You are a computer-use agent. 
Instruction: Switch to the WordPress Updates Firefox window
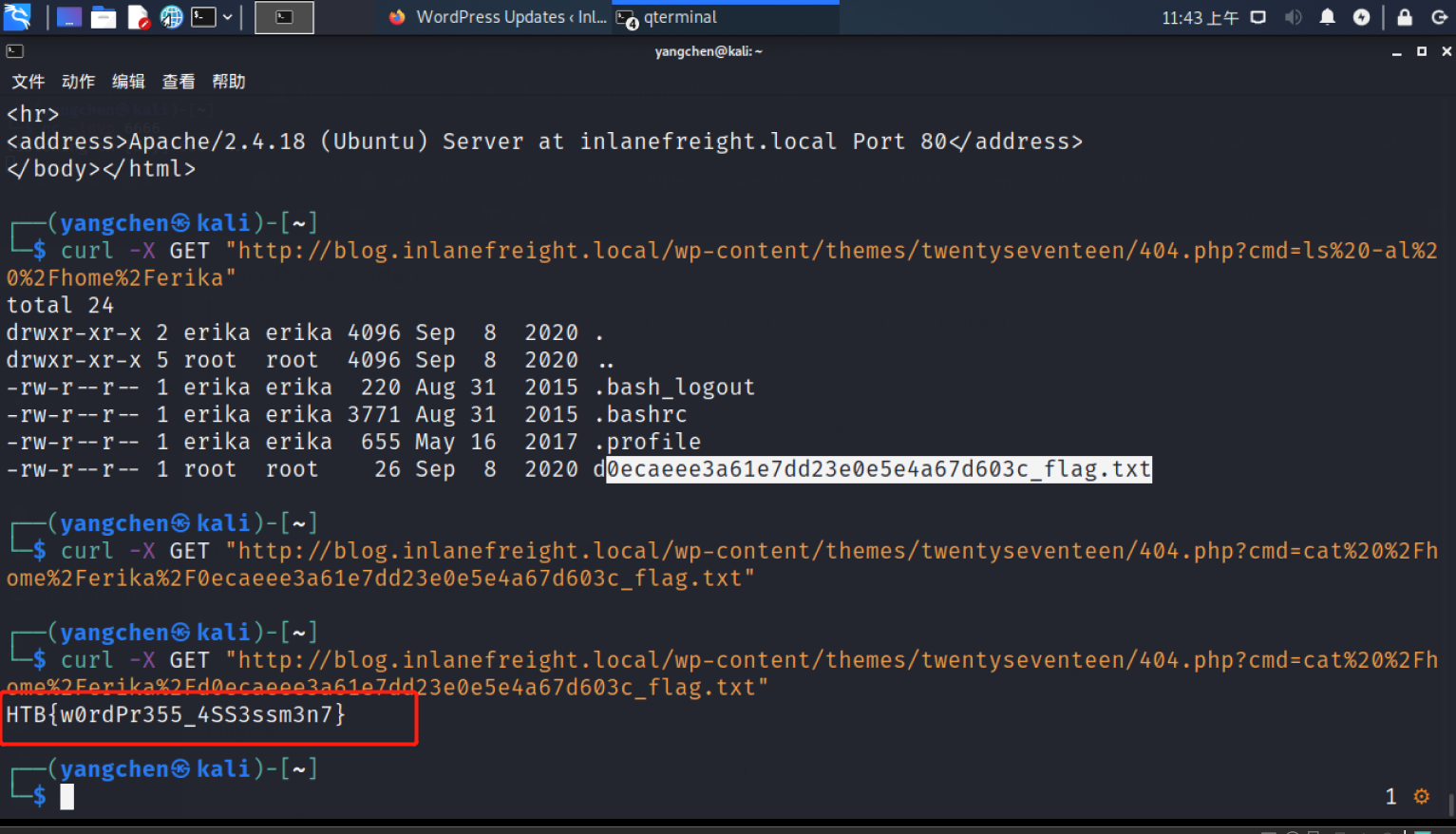tap(498, 17)
